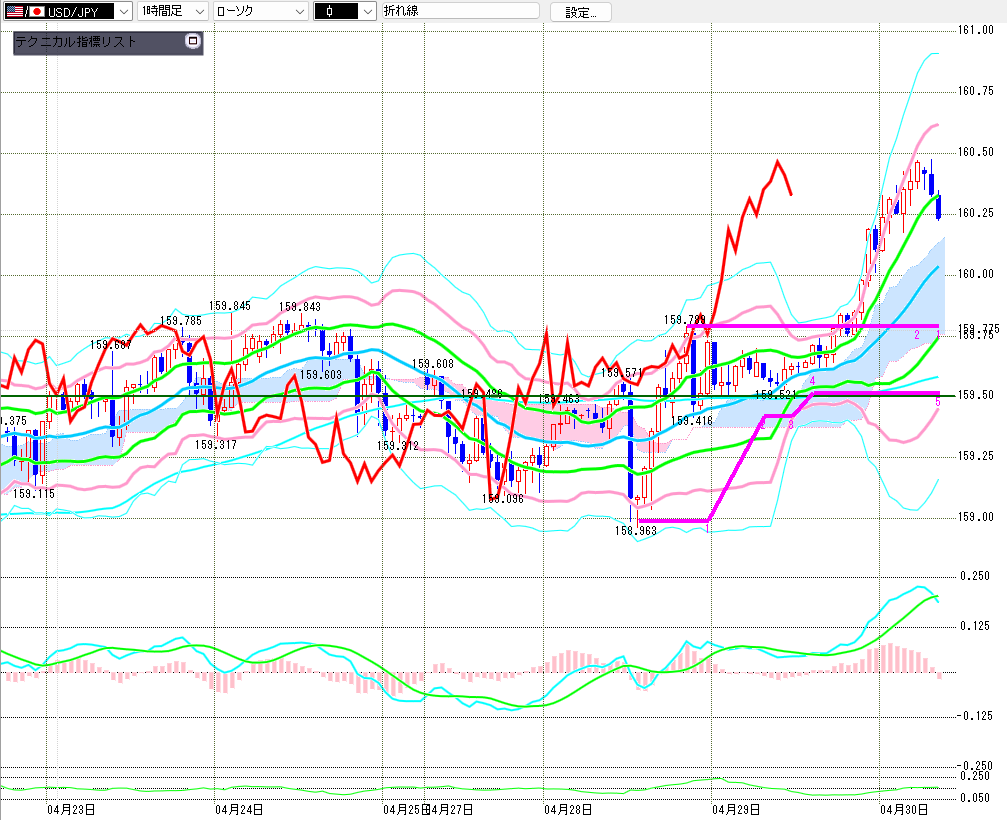Select the 159.845 high price label
The width and height of the screenshot is (1007, 820).
point(230,306)
